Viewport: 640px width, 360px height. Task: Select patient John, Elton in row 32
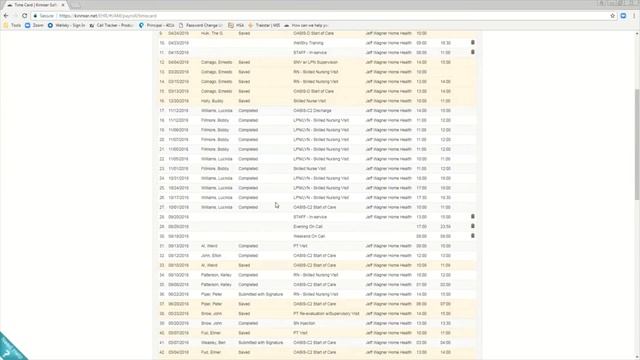(211, 256)
